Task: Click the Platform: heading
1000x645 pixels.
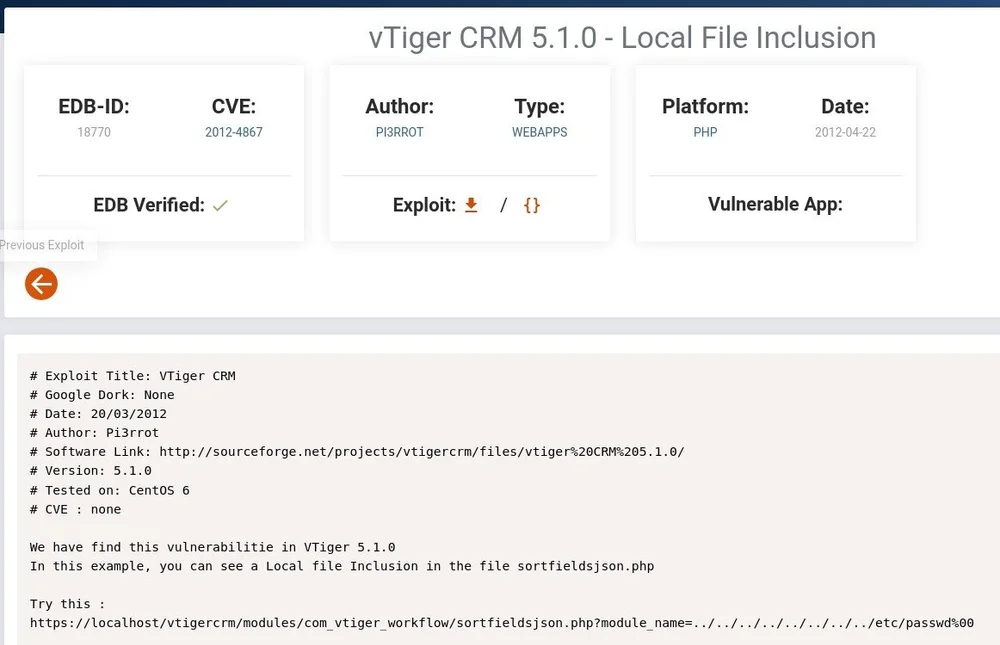Action: pos(705,106)
